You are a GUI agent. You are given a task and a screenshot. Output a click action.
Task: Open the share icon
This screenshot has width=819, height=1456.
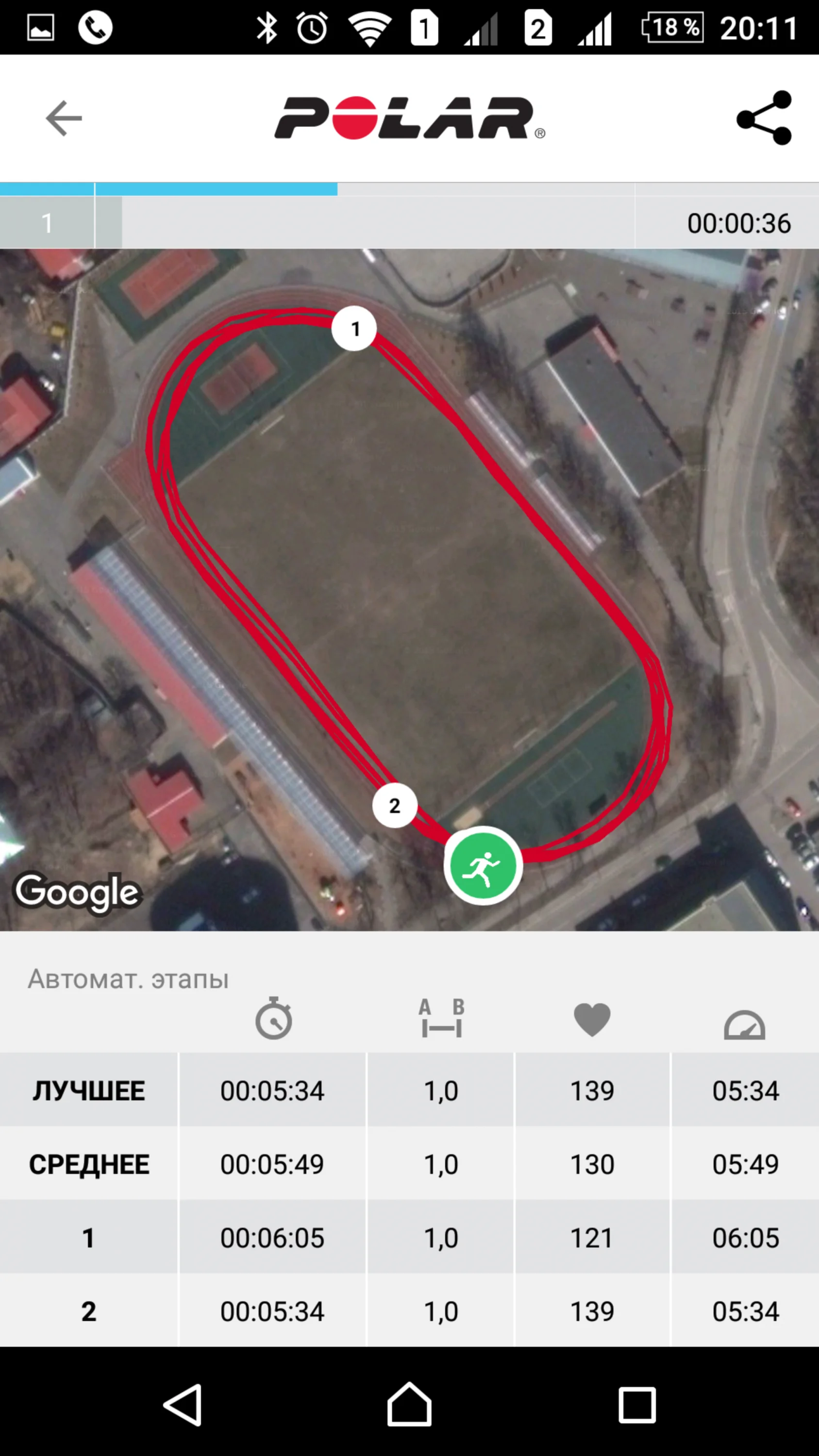click(764, 117)
